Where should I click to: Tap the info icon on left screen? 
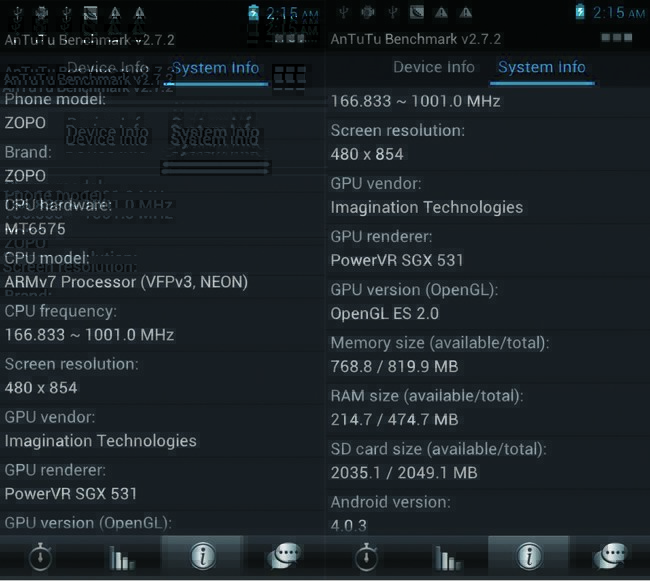[202, 557]
